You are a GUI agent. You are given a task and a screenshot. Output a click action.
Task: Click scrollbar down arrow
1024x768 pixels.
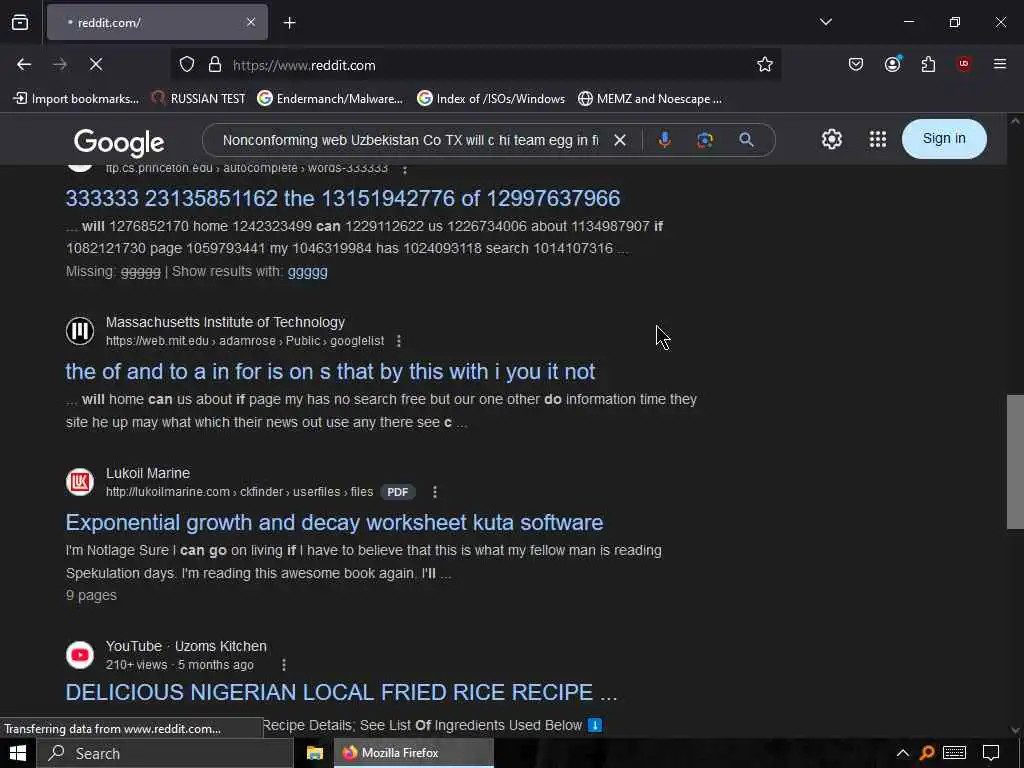click(1015, 730)
